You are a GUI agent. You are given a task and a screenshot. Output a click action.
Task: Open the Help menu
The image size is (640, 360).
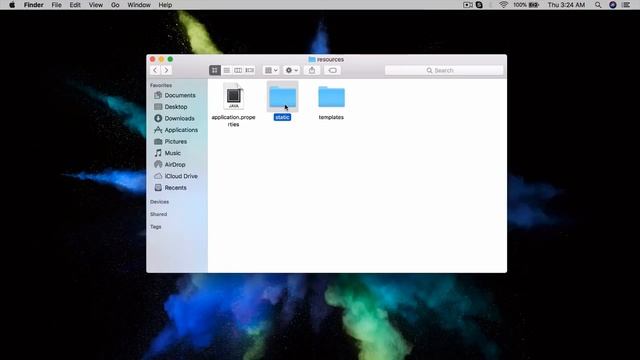pos(165,5)
